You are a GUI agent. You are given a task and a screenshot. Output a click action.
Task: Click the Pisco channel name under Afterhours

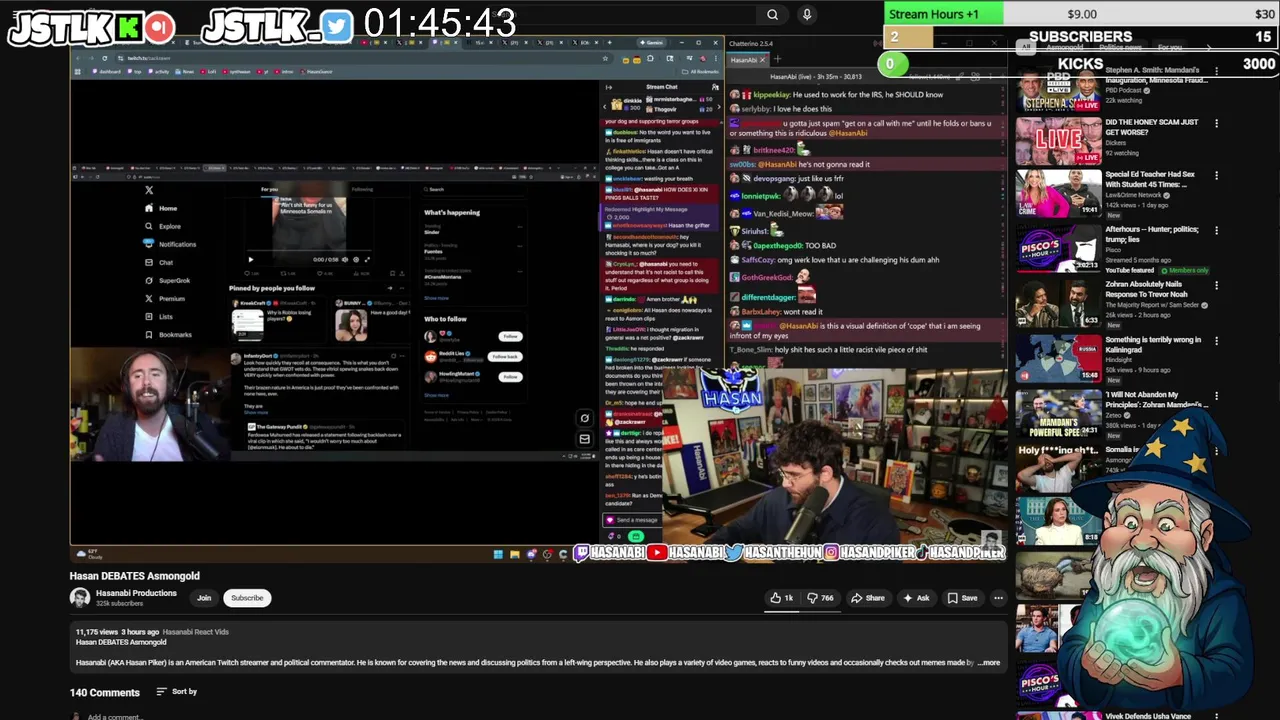1113,251
